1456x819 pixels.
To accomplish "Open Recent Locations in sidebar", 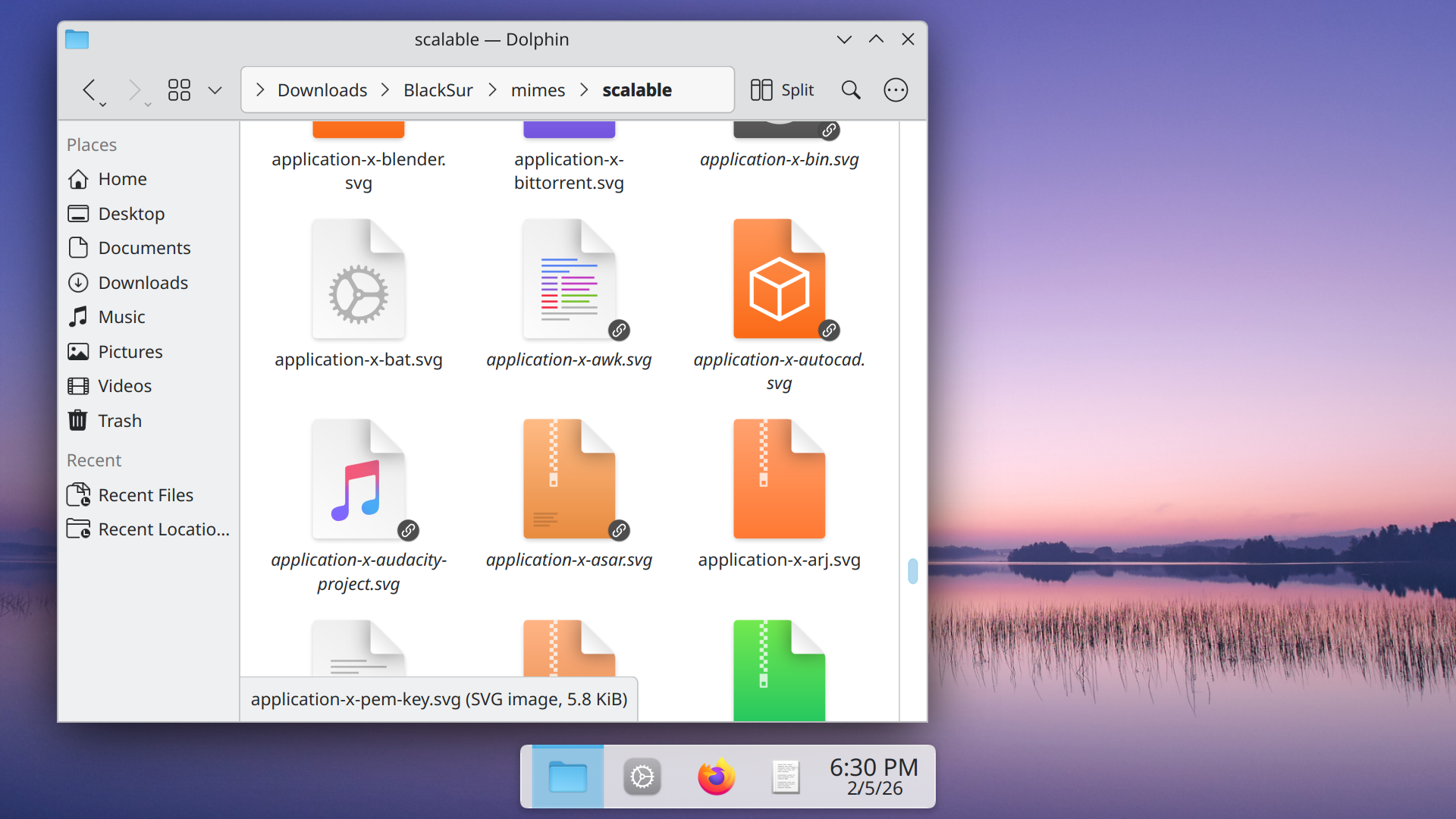I will click(149, 529).
